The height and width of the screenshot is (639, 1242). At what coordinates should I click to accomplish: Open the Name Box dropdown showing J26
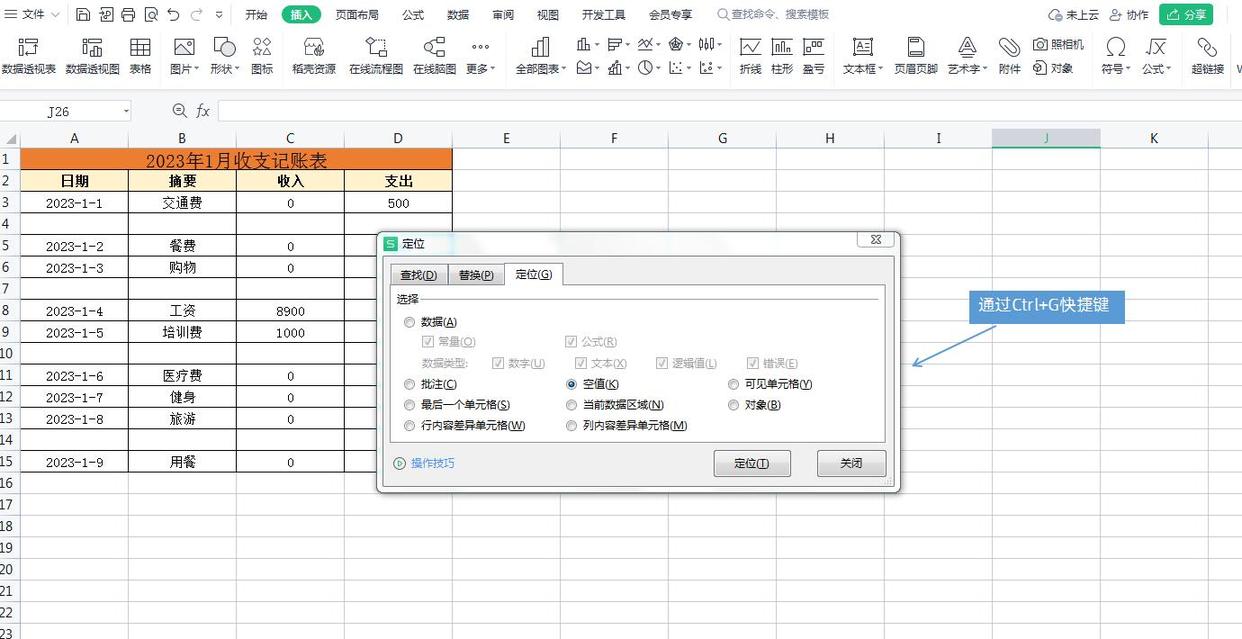126,111
